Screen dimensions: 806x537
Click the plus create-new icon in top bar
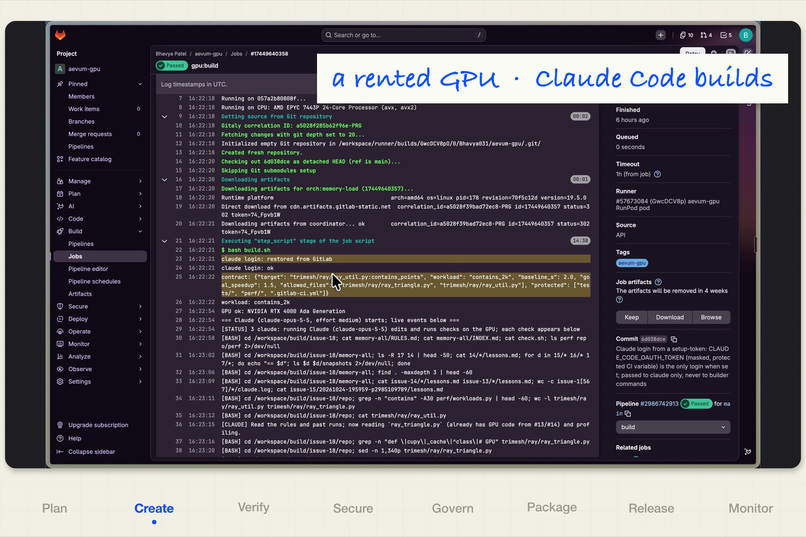[661, 35]
